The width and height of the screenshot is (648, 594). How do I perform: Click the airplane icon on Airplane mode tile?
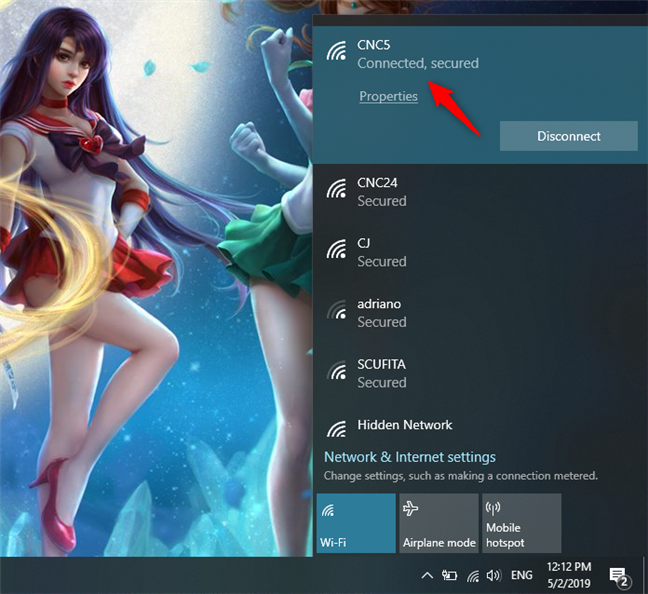[410, 508]
